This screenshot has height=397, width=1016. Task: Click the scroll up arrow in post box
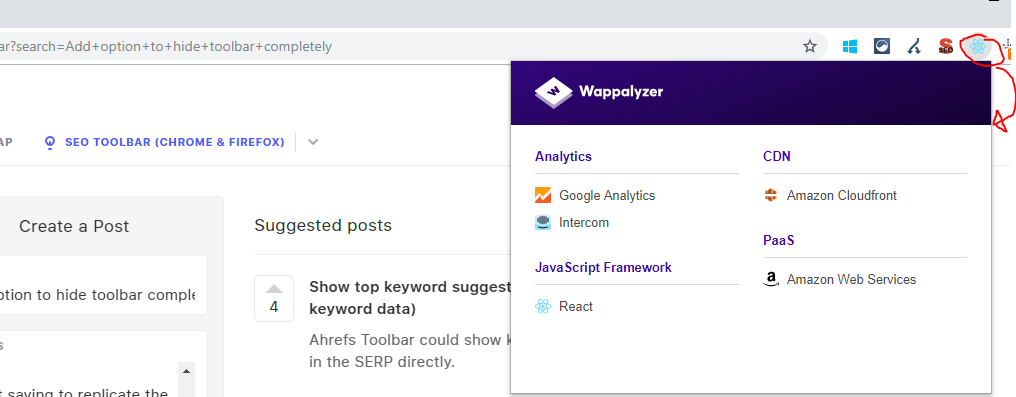point(187,371)
